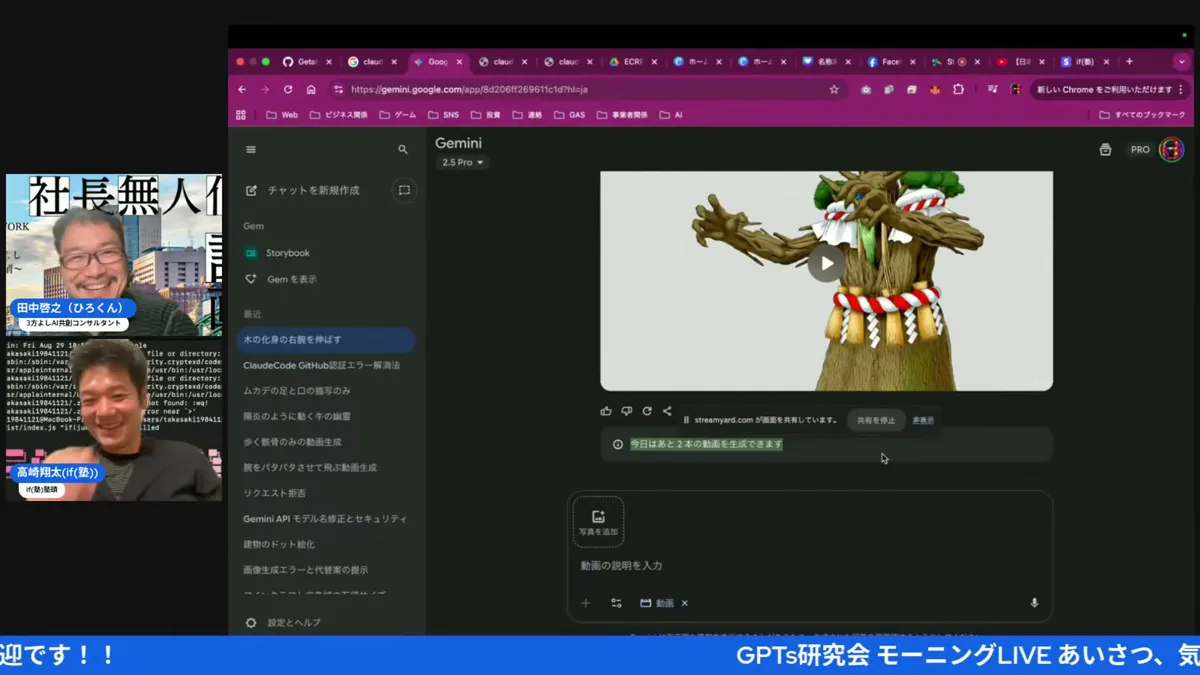Open chat Gemini API モデル名修正とセキュリティ
The width and height of the screenshot is (1200, 675).
[x=326, y=519]
